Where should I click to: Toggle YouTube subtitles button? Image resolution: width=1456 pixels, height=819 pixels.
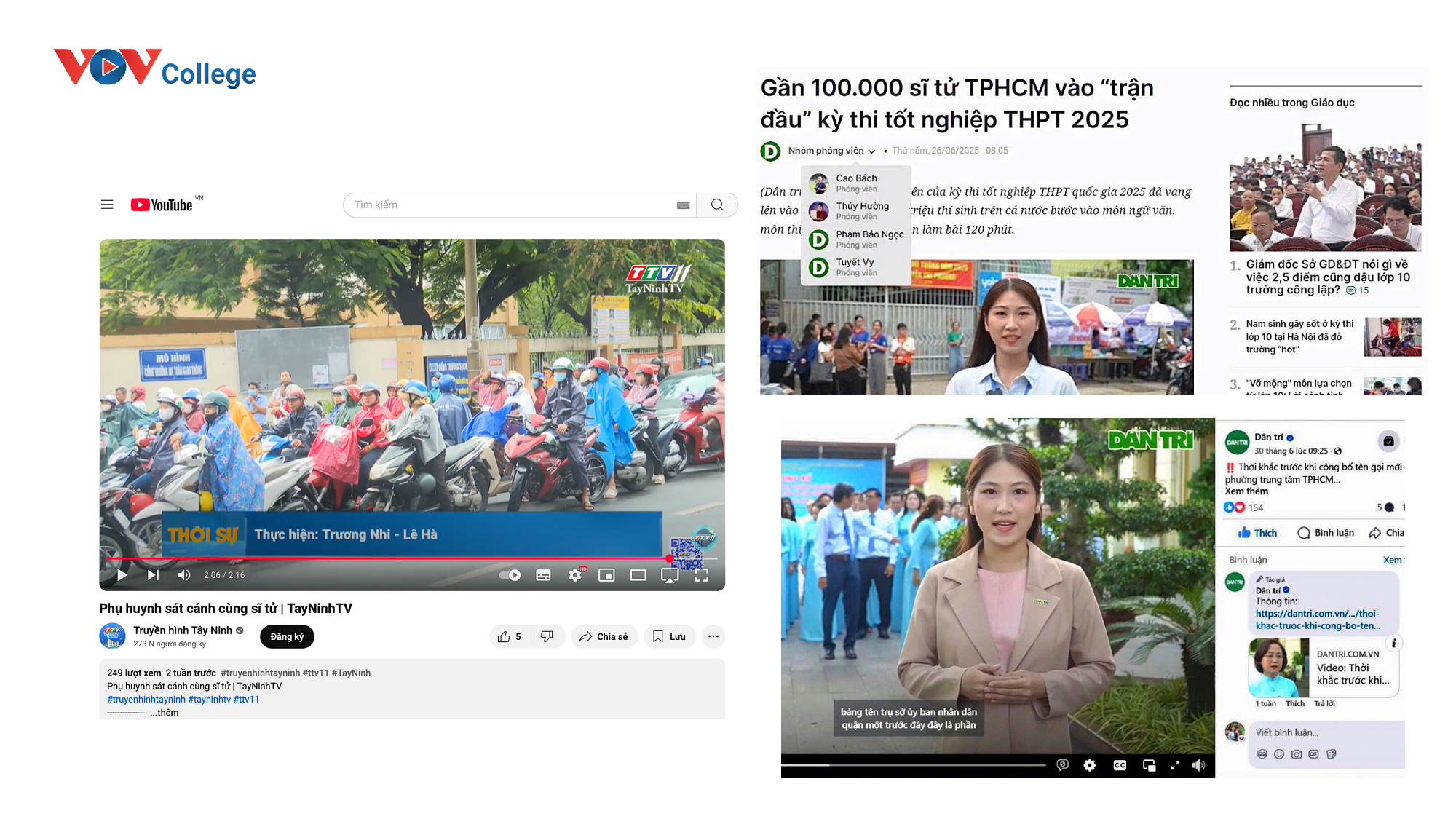(x=543, y=575)
